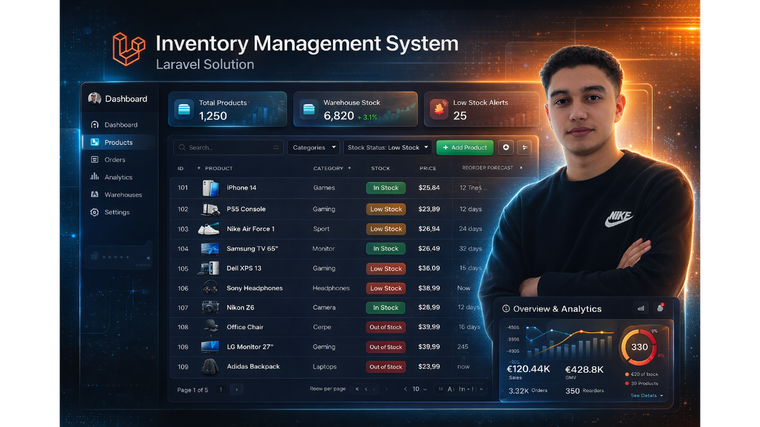
Task: Open the Categories dropdown
Action: coord(314,147)
